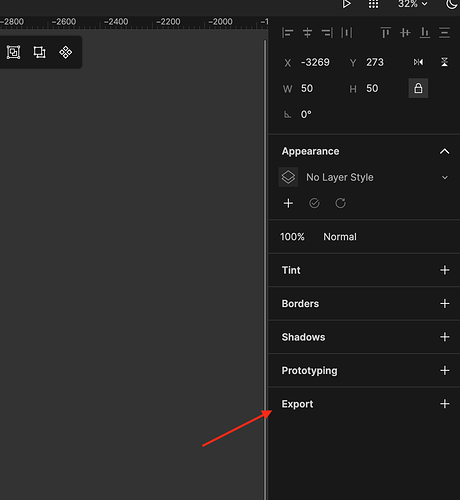Click the -2400 ruler mark
460x500 pixels.
click(x=116, y=22)
